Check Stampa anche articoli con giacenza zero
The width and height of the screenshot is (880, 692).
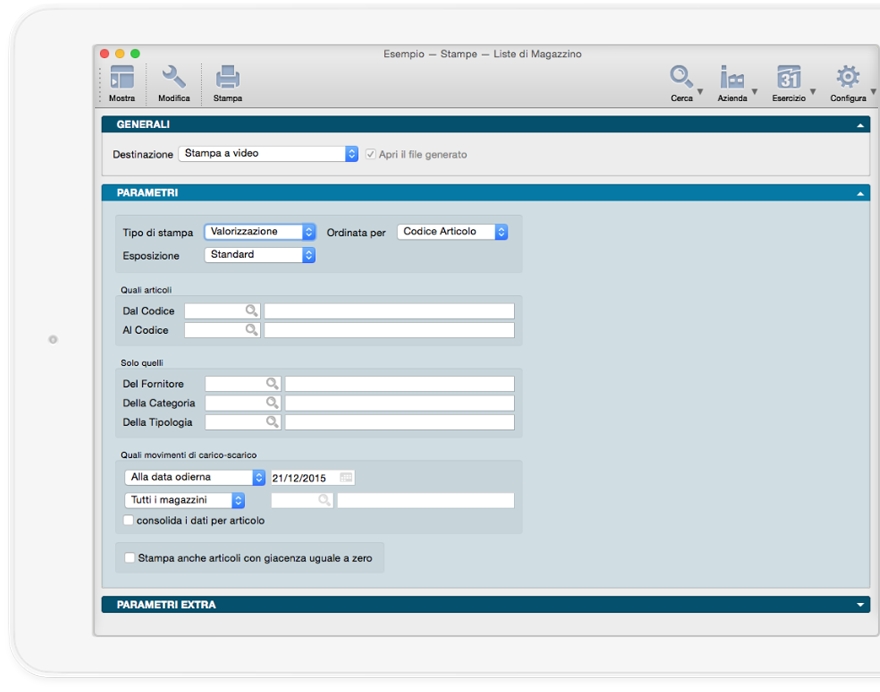(130, 558)
